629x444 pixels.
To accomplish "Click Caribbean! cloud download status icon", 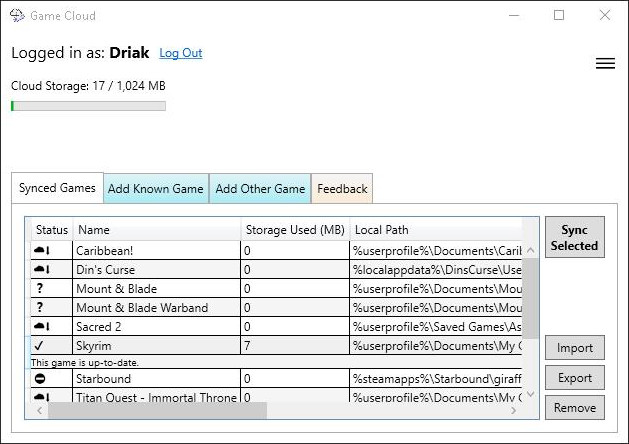I will [42, 251].
